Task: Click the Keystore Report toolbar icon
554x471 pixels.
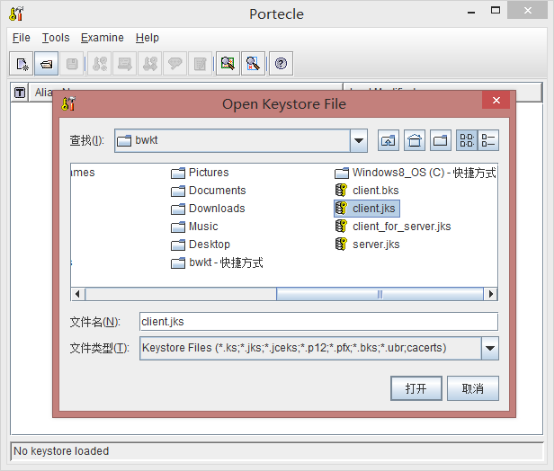Action: pos(200,64)
